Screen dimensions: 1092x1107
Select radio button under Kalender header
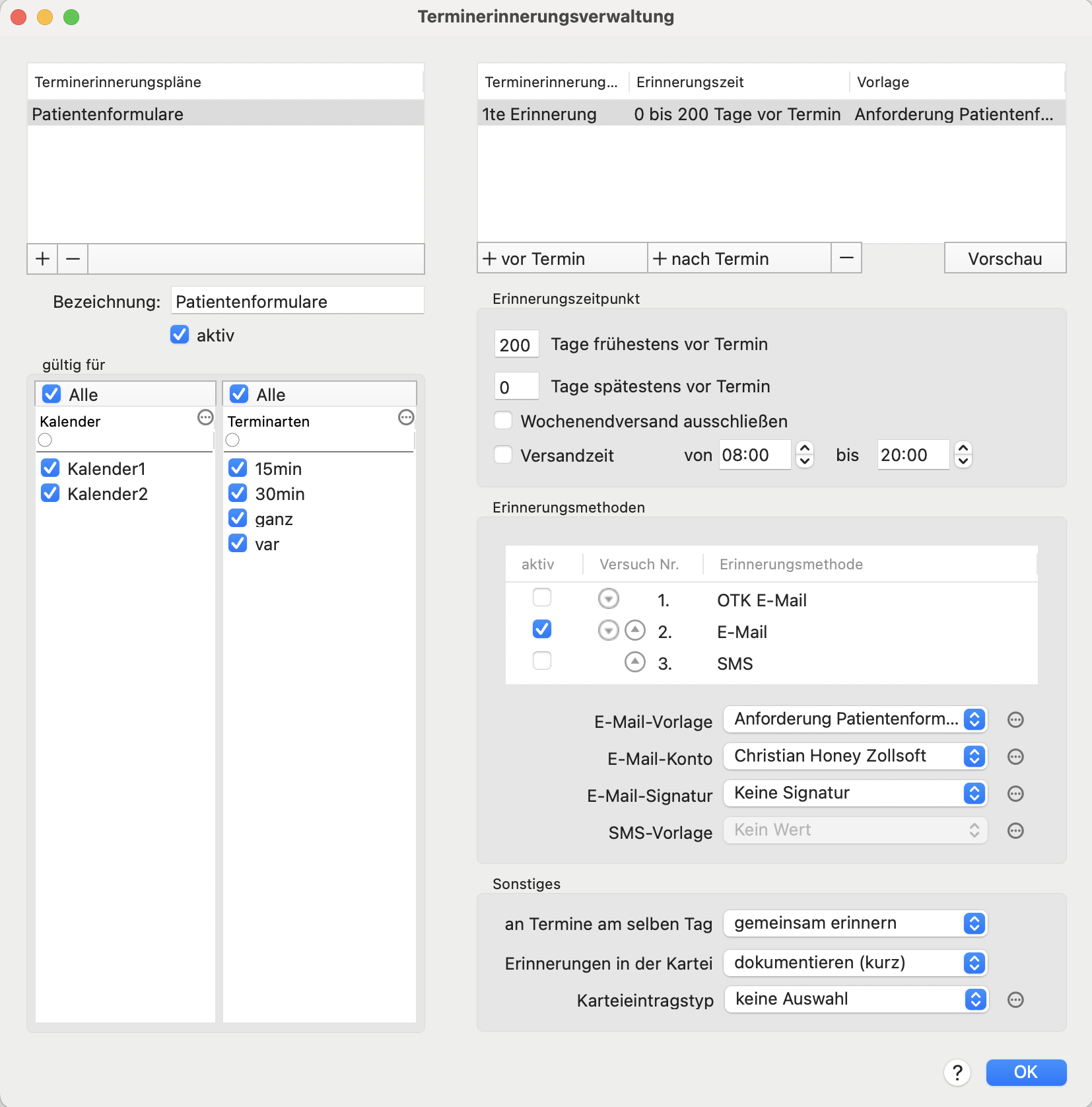(x=45, y=440)
